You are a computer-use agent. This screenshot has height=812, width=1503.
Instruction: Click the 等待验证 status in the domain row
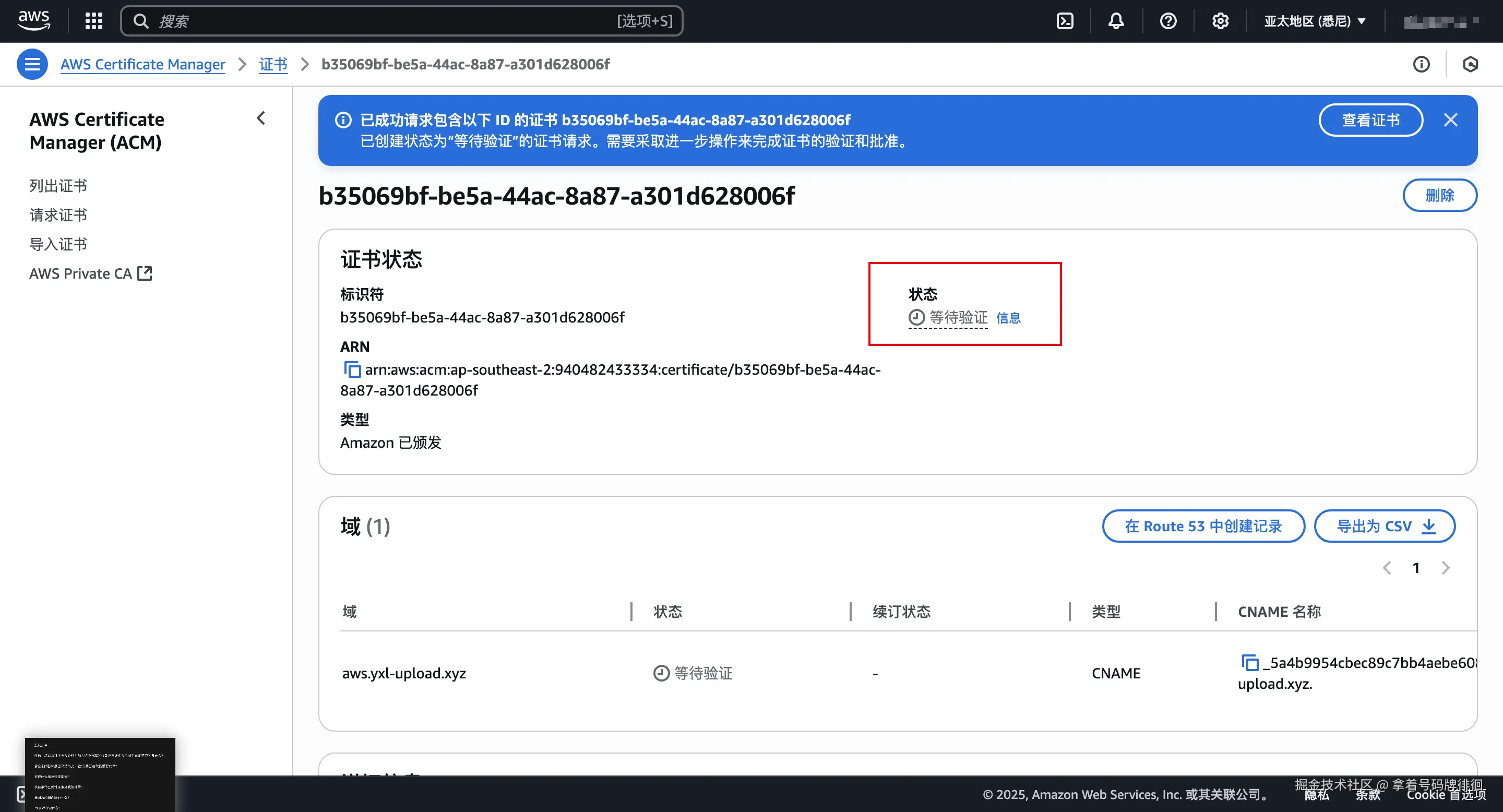click(x=703, y=673)
